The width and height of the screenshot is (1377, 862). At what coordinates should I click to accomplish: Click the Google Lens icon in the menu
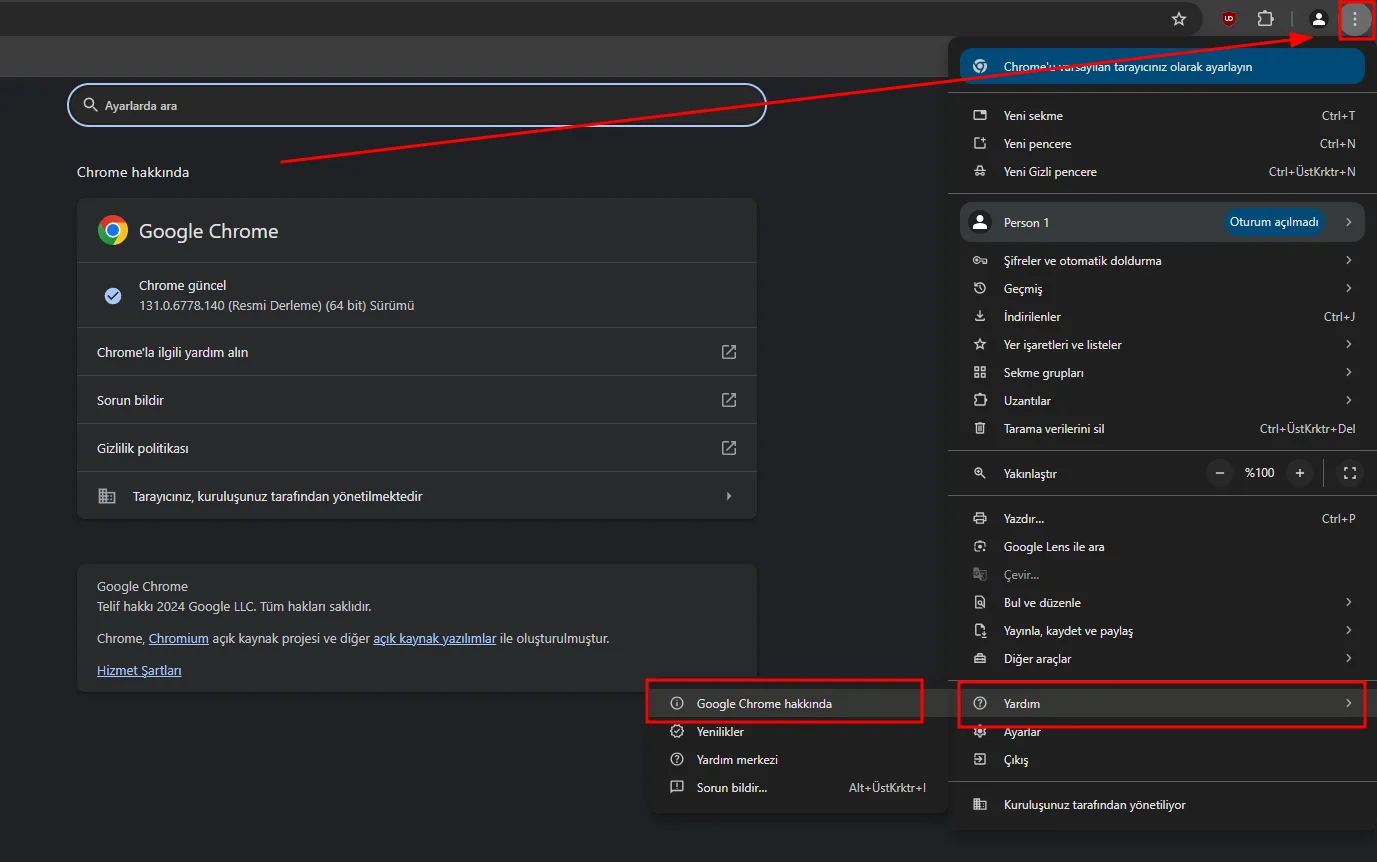pos(980,547)
